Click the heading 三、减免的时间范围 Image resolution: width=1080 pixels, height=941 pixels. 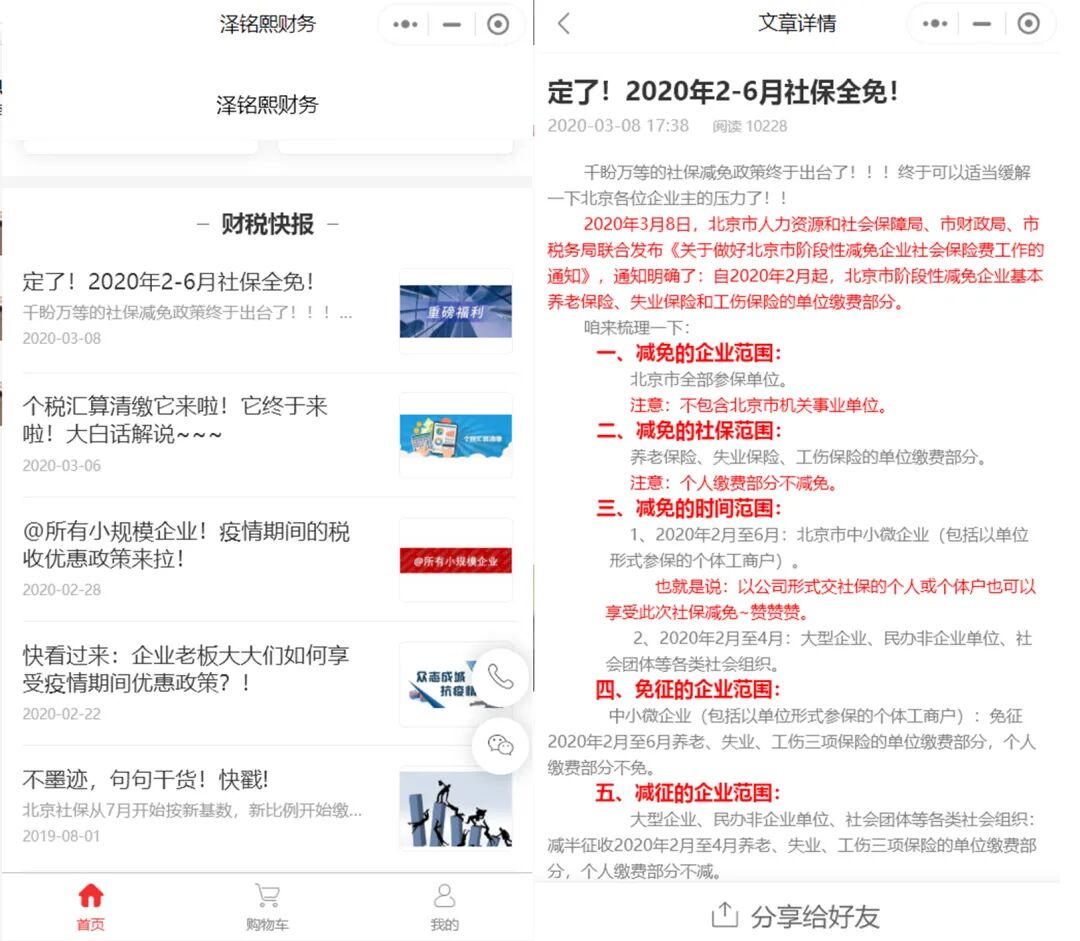[x=688, y=508]
